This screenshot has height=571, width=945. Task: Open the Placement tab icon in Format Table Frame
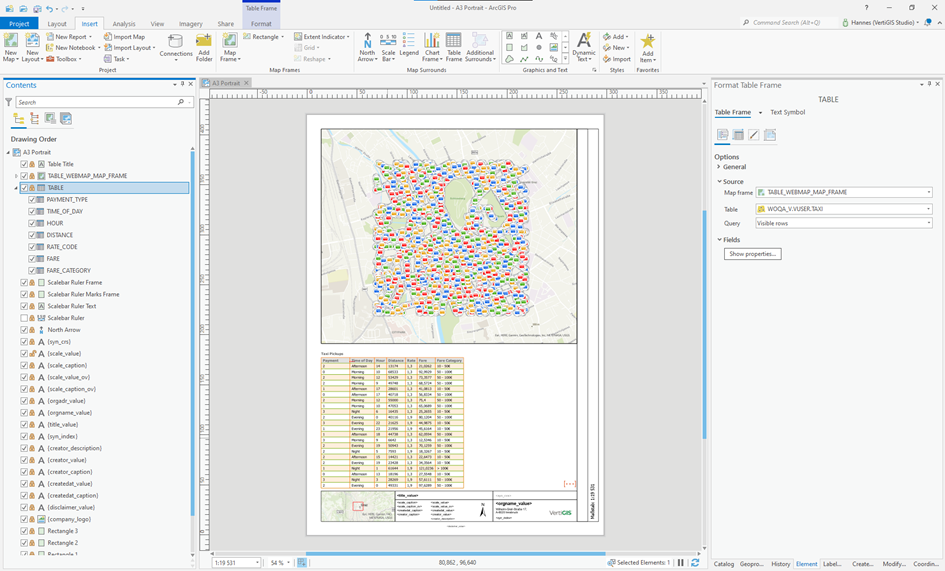pyautogui.click(x=770, y=135)
